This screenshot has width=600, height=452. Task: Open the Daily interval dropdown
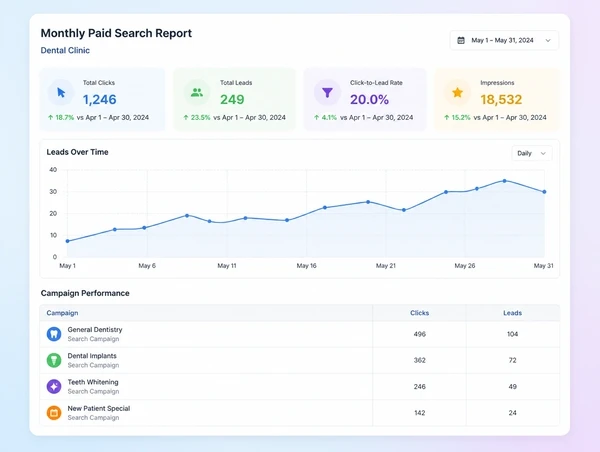[532, 153]
